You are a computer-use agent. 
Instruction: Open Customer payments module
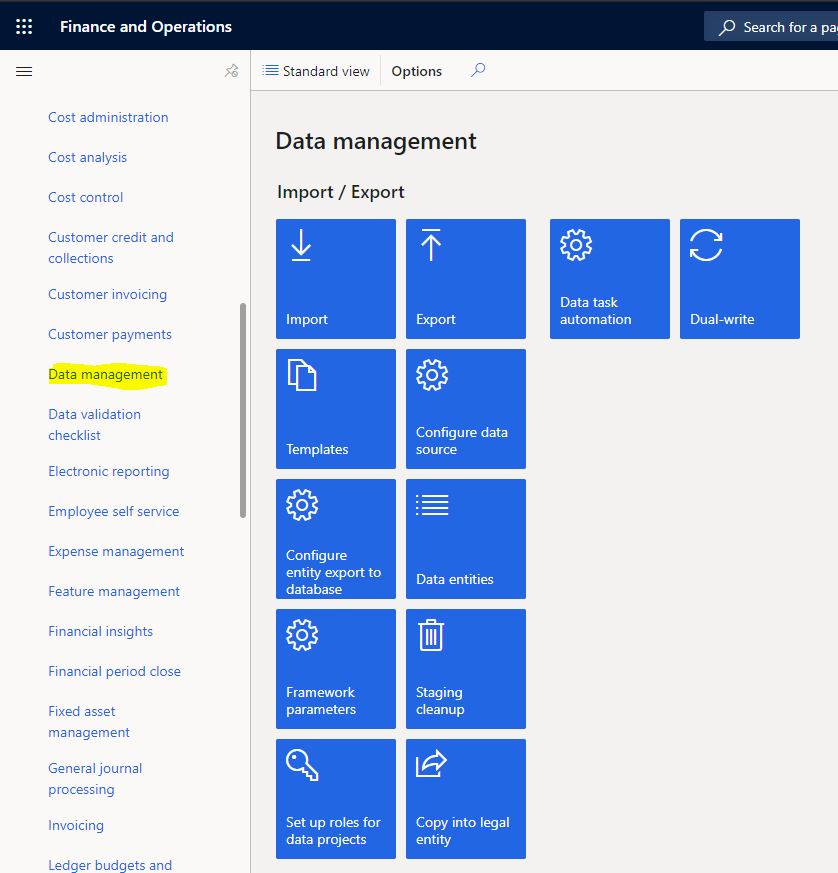coord(110,335)
